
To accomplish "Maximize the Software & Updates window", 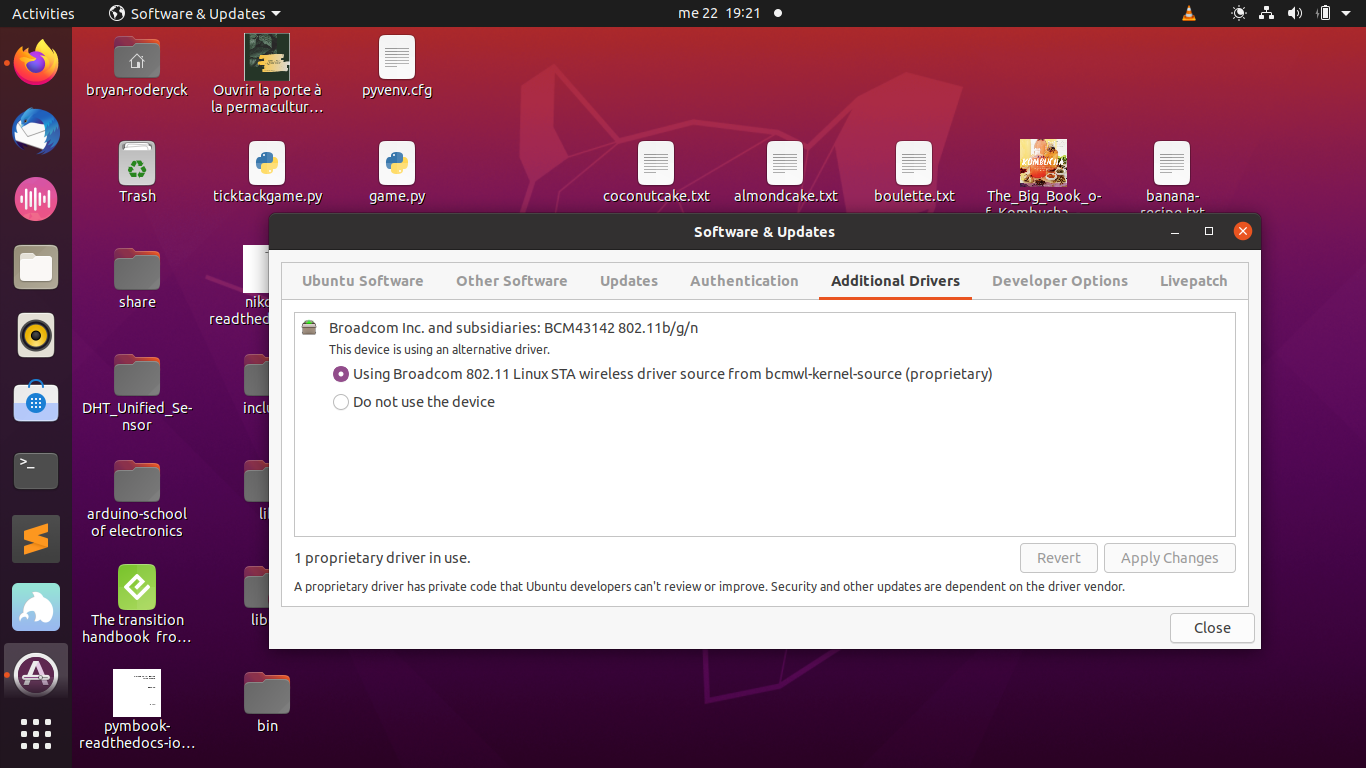I will pyautogui.click(x=1208, y=231).
